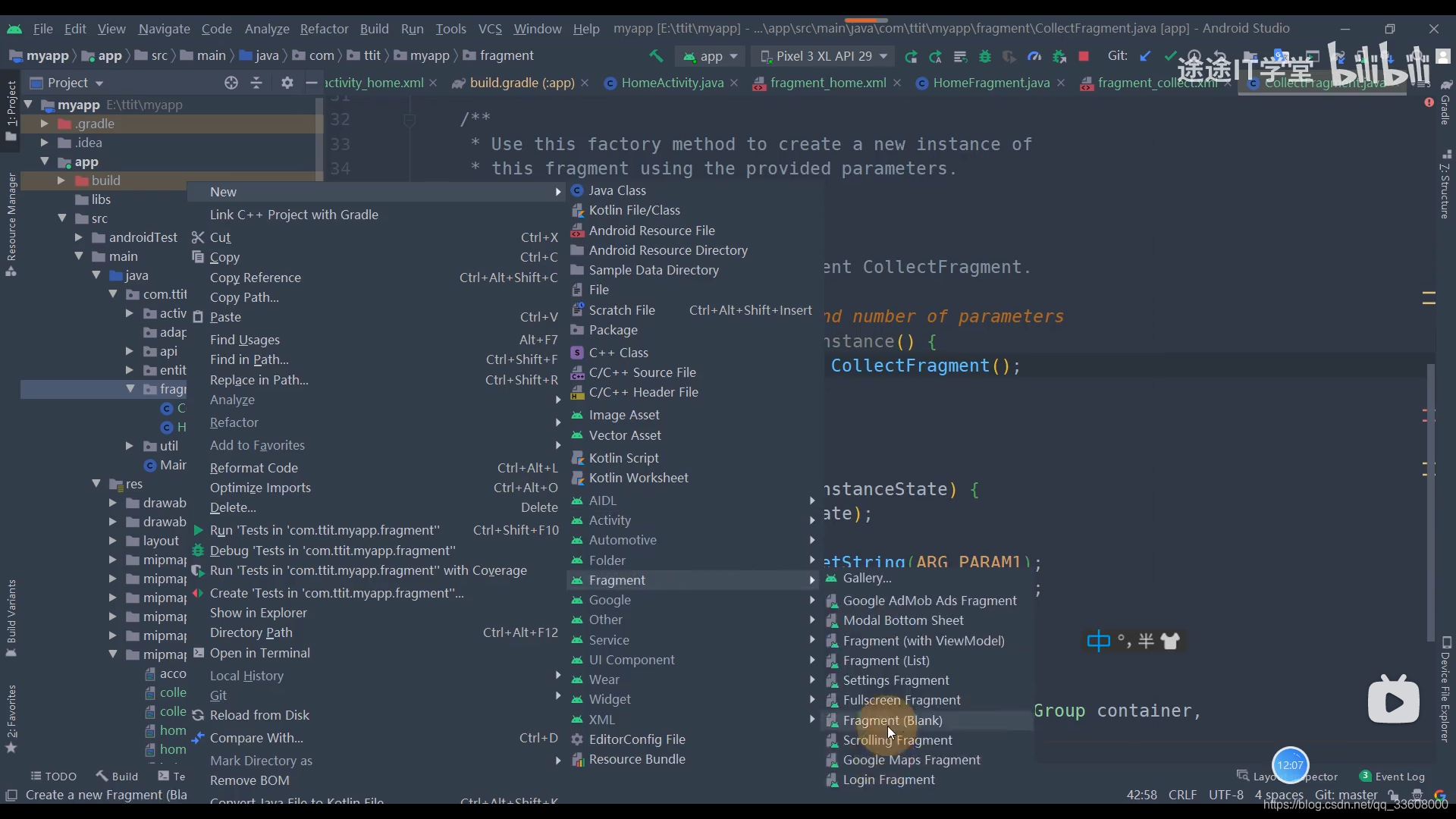Open the Build tool window
The image size is (1456, 819).
pos(118,777)
